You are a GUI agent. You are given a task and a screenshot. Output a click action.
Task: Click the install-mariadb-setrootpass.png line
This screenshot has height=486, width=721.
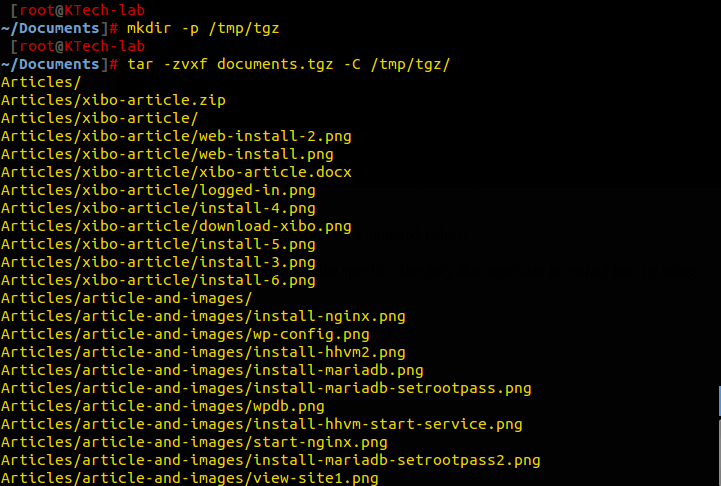click(266, 388)
